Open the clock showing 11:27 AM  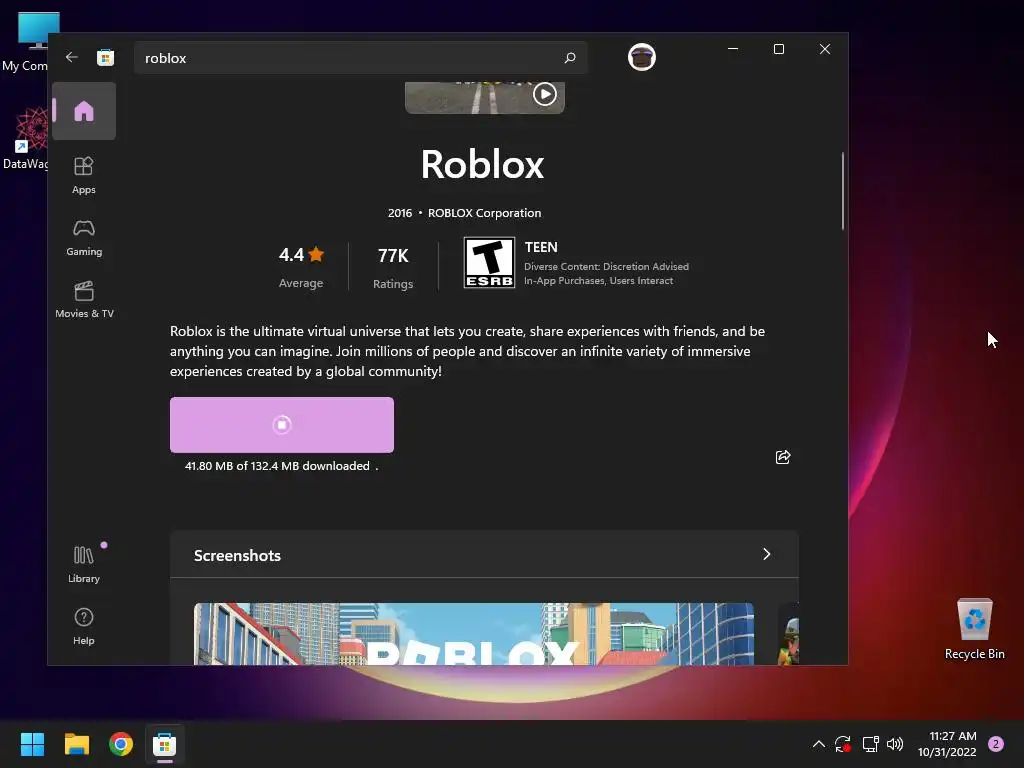[947, 744]
